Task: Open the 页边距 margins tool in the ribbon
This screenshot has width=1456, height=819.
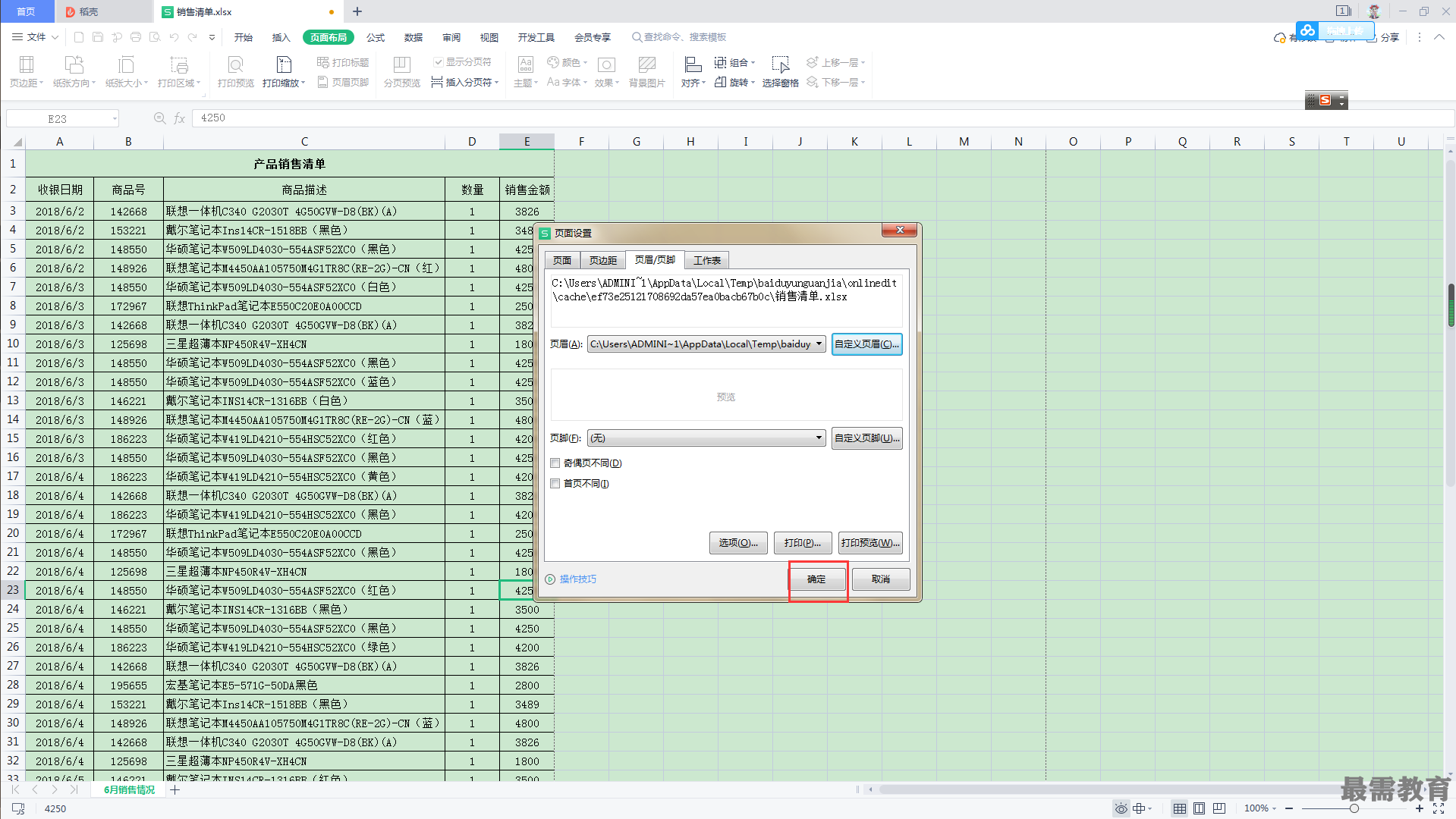Action: coord(26,72)
